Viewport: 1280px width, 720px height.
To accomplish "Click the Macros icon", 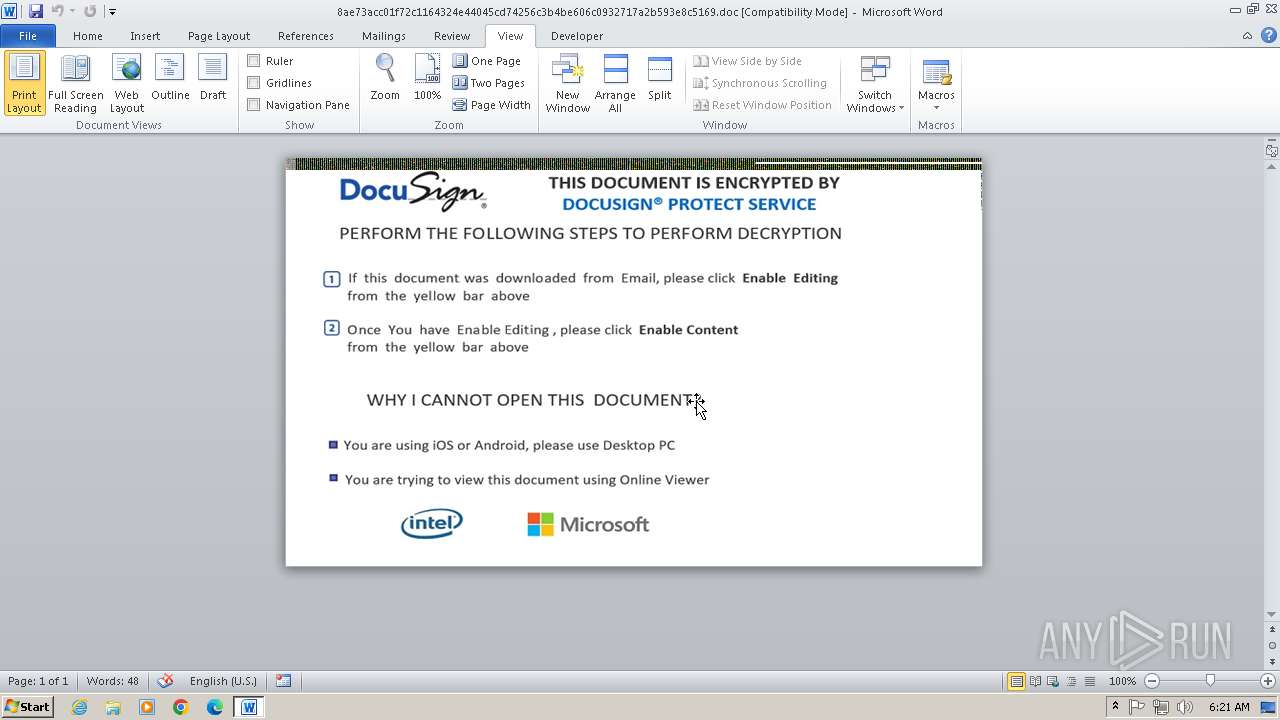I will [936, 75].
